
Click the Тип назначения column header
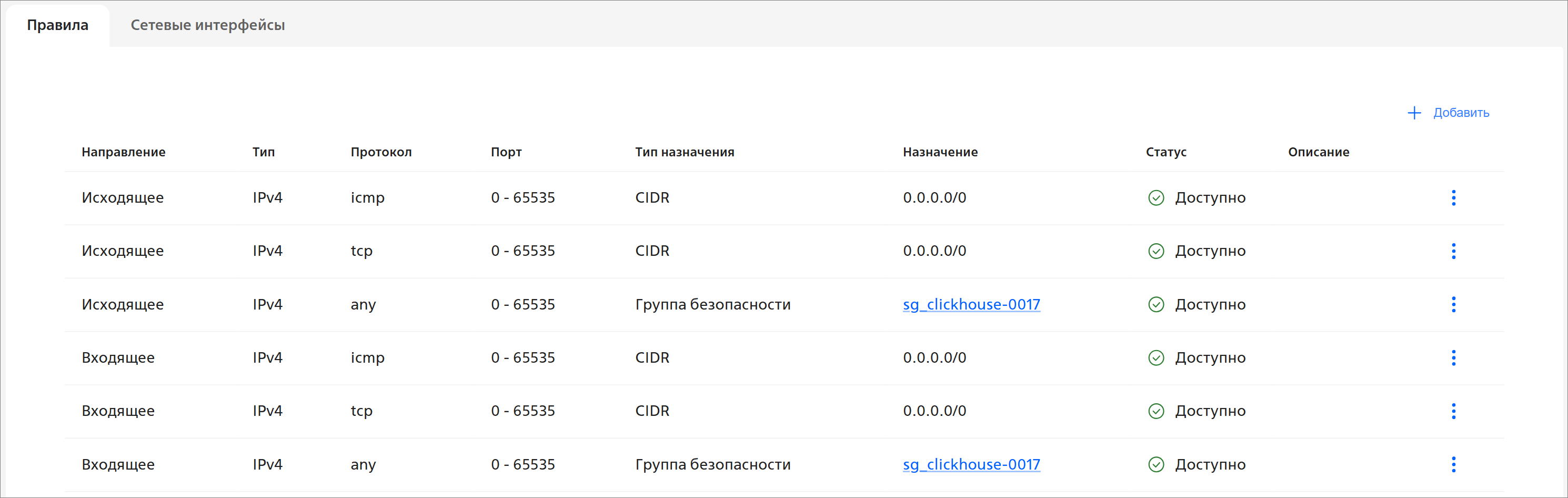(x=684, y=152)
